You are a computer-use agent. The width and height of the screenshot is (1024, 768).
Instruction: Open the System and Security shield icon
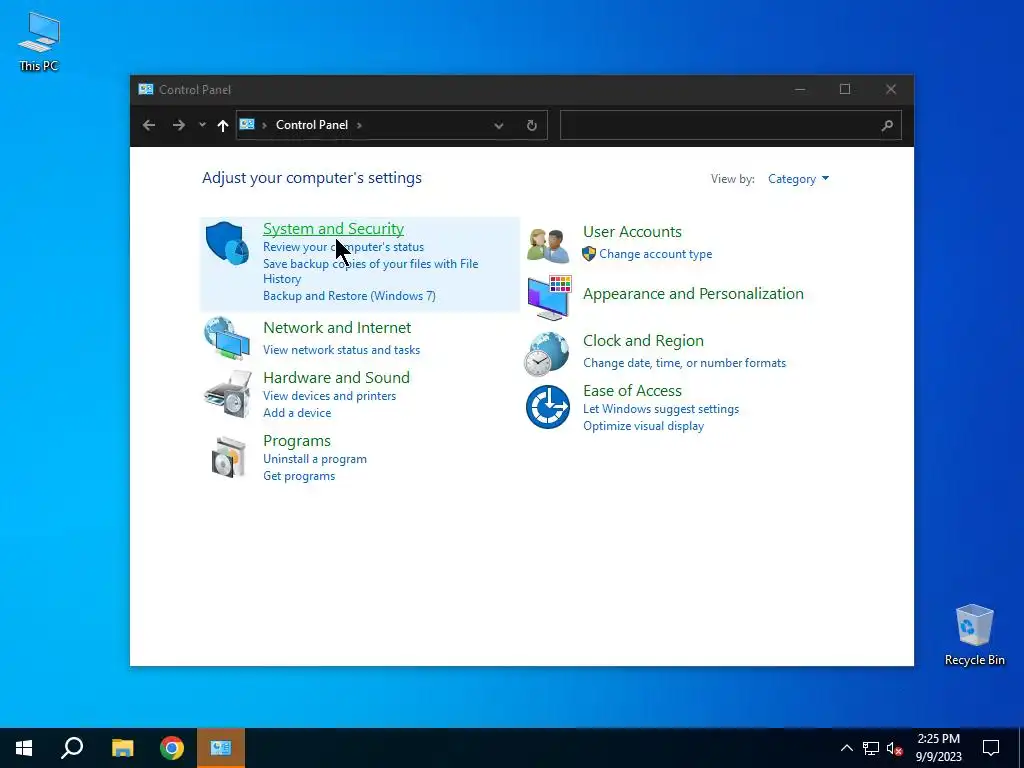227,243
